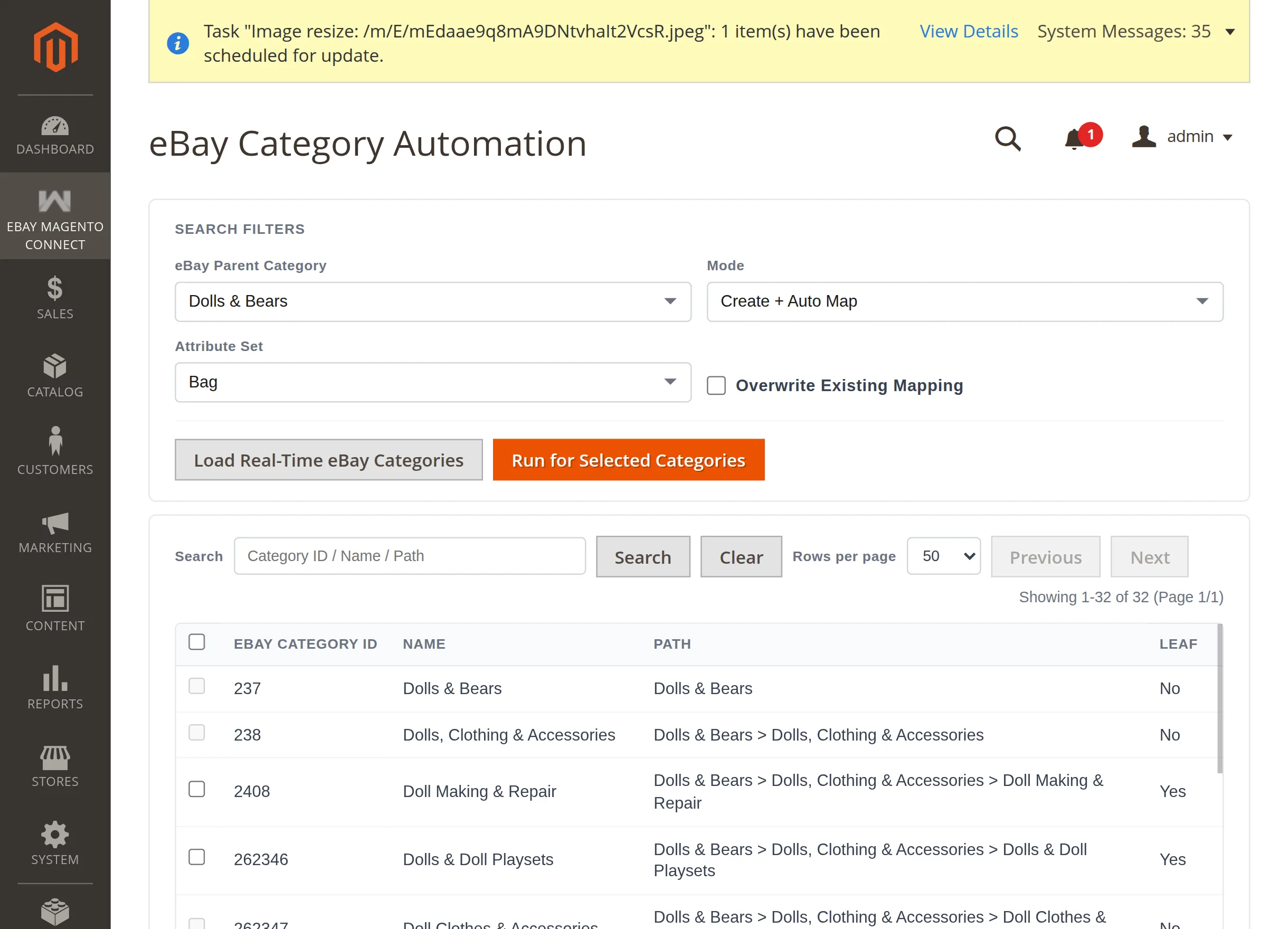The height and width of the screenshot is (929, 1288).
Task: Click the table vertical scrollbar
Action: pyautogui.click(x=1220, y=699)
